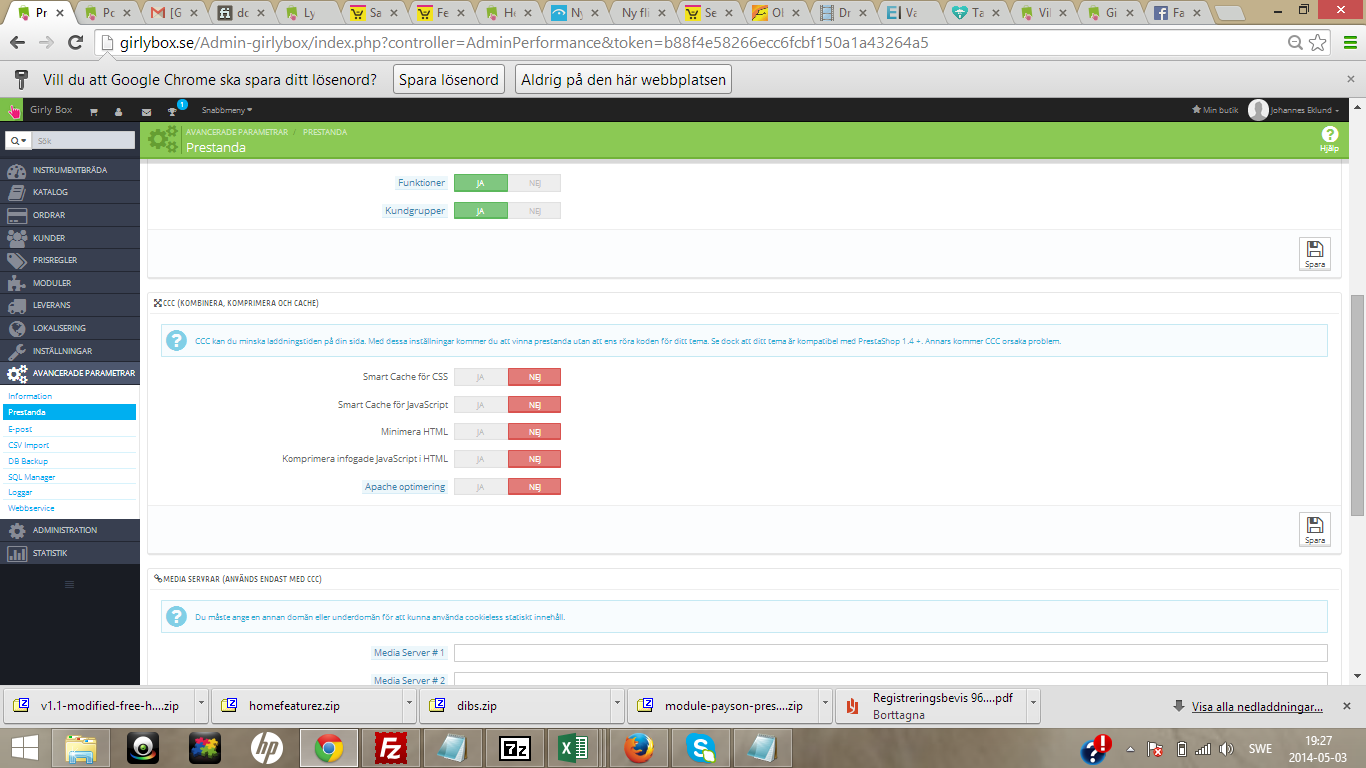Show hidden system tray icons

(1129, 748)
